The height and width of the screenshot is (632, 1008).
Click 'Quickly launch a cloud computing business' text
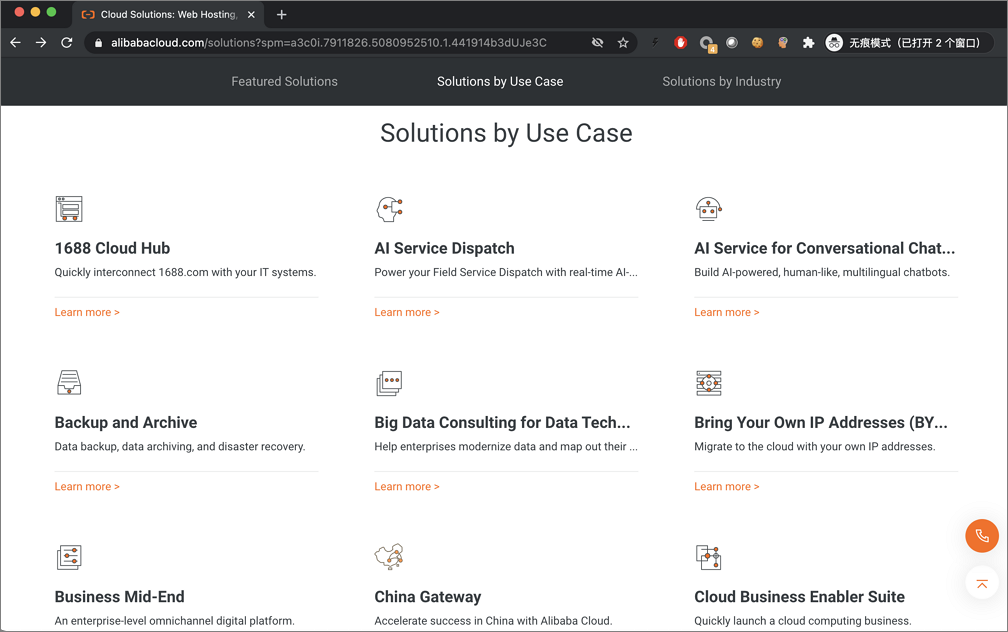pos(802,621)
